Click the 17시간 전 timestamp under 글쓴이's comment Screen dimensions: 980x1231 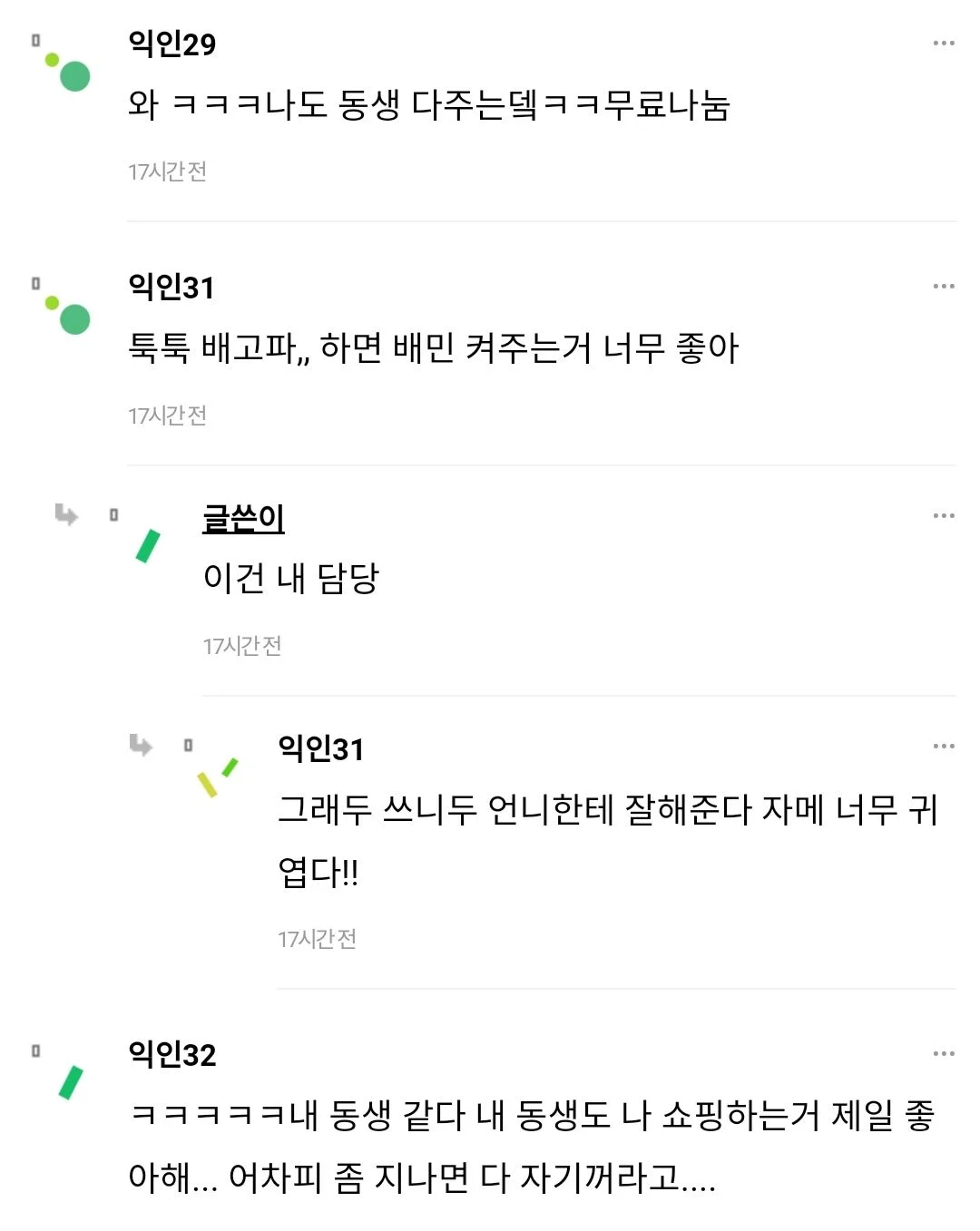241,646
